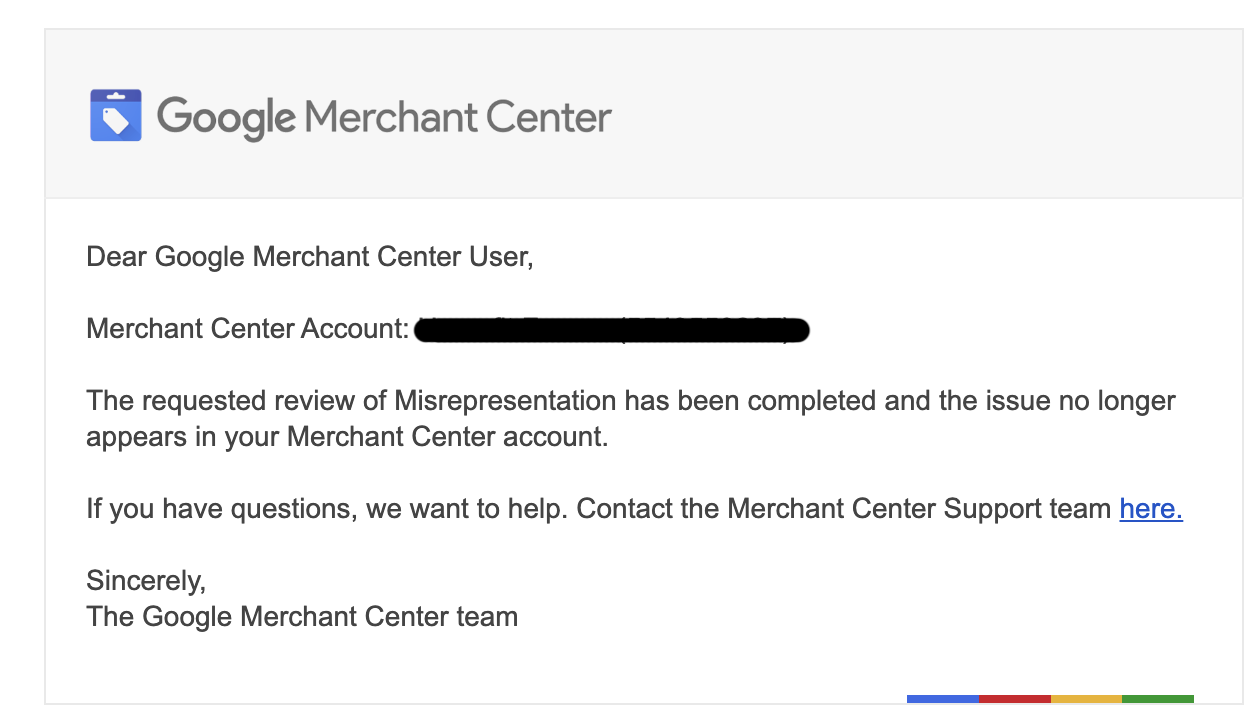
Task: Click the yellow segment of the footer bar
Action: pos(1086,699)
